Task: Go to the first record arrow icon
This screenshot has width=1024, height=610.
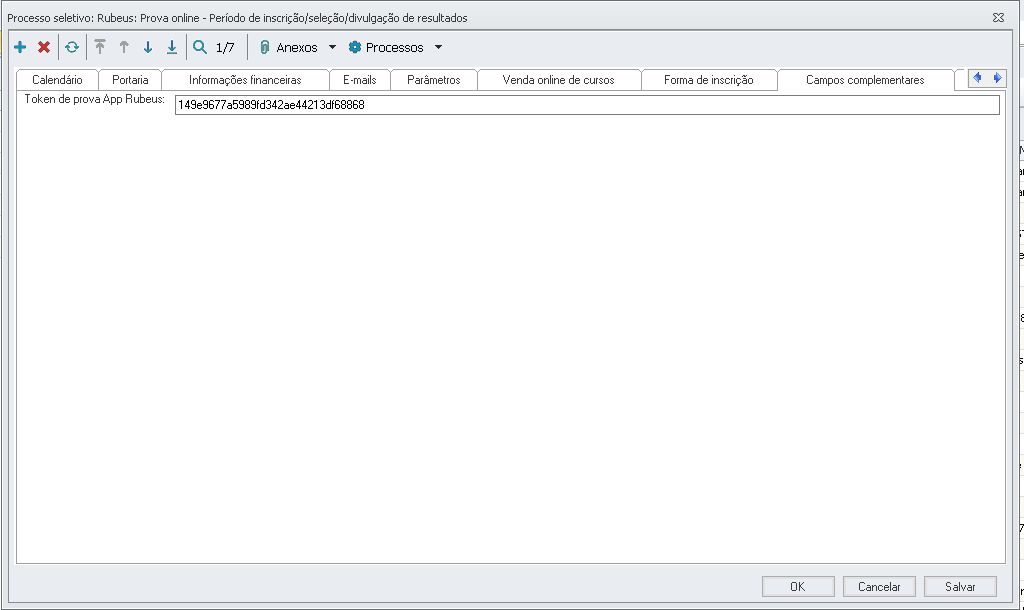Action: click(100, 47)
